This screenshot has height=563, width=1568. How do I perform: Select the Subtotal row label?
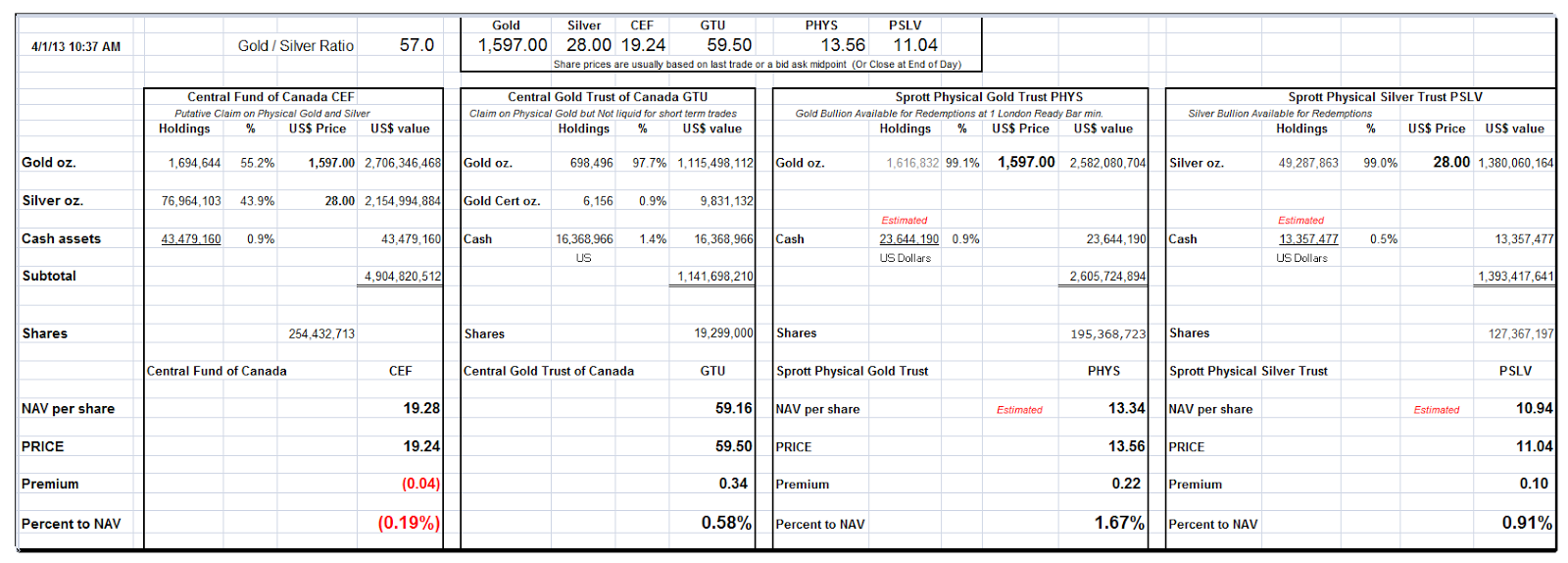pos(49,276)
